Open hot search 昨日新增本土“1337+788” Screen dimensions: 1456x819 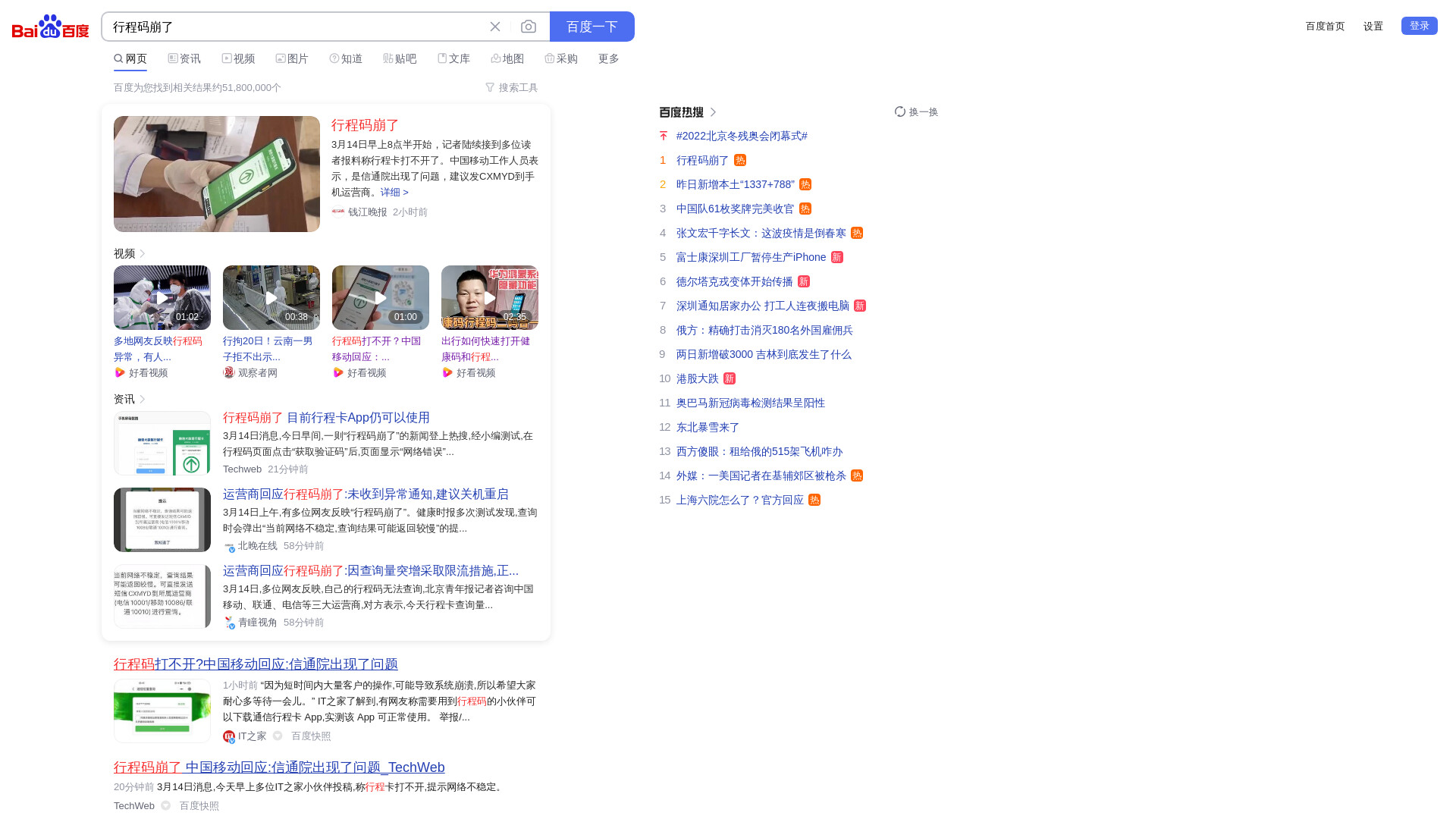click(736, 184)
